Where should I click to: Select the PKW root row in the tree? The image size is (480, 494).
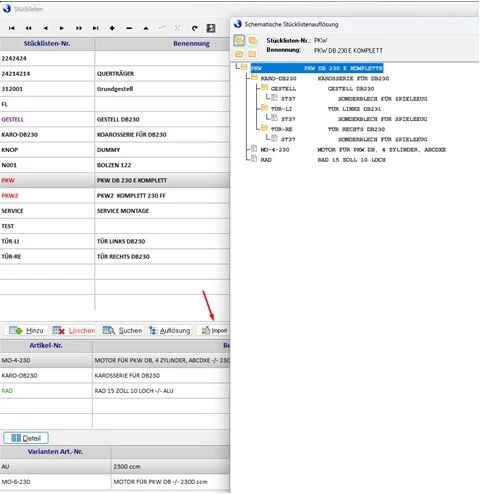(x=317, y=68)
